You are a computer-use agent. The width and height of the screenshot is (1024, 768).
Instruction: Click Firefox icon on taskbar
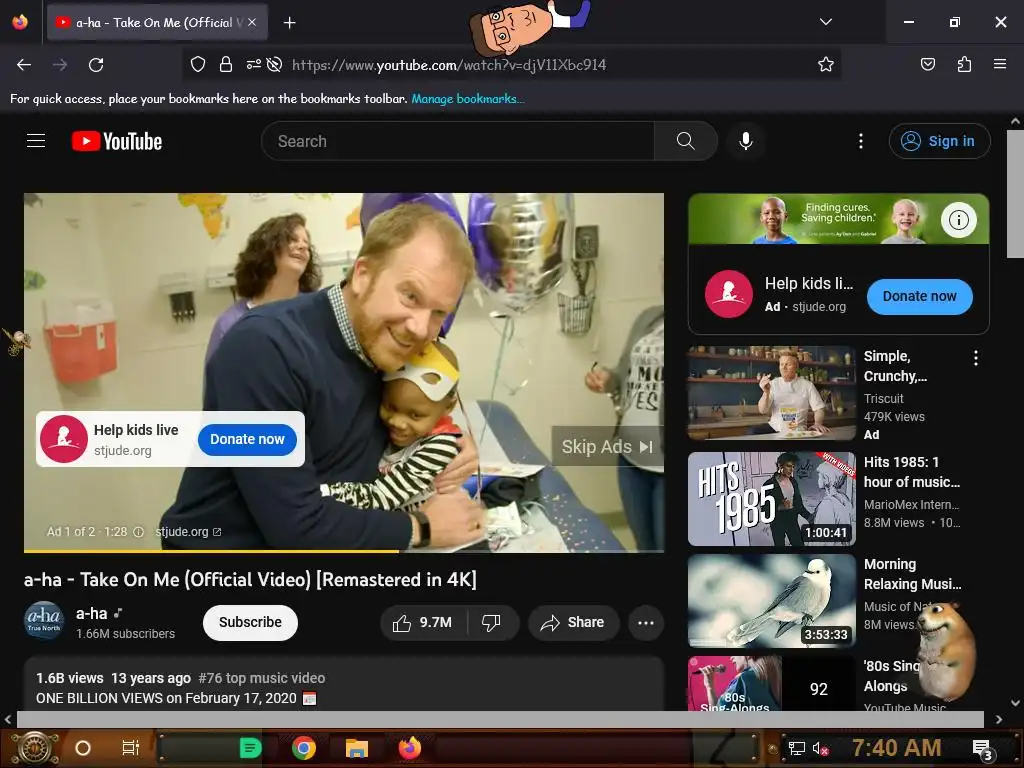(410, 748)
